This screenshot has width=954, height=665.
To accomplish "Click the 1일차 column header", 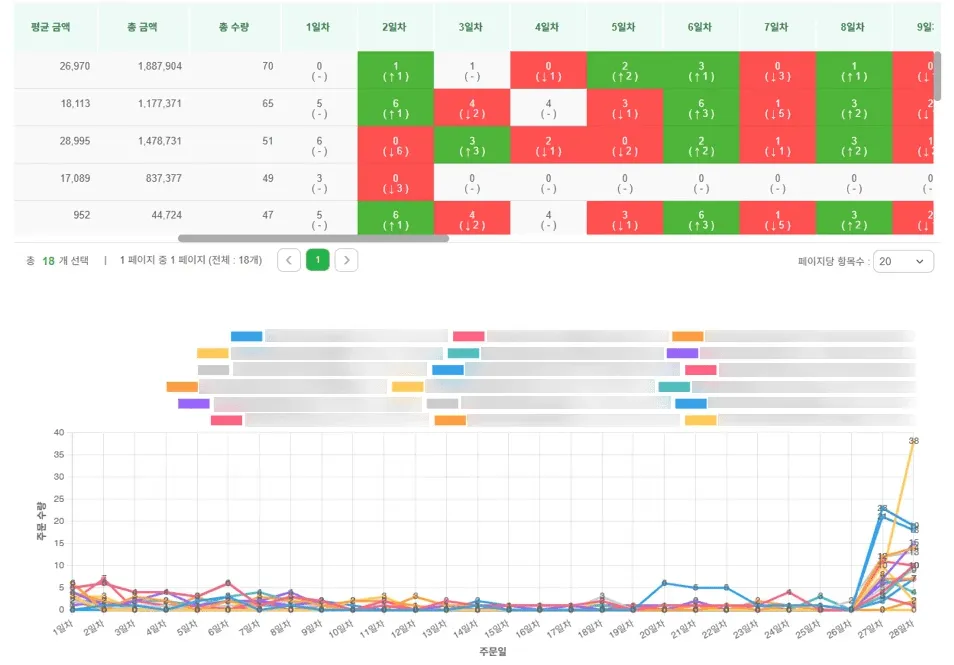I will coord(318,27).
